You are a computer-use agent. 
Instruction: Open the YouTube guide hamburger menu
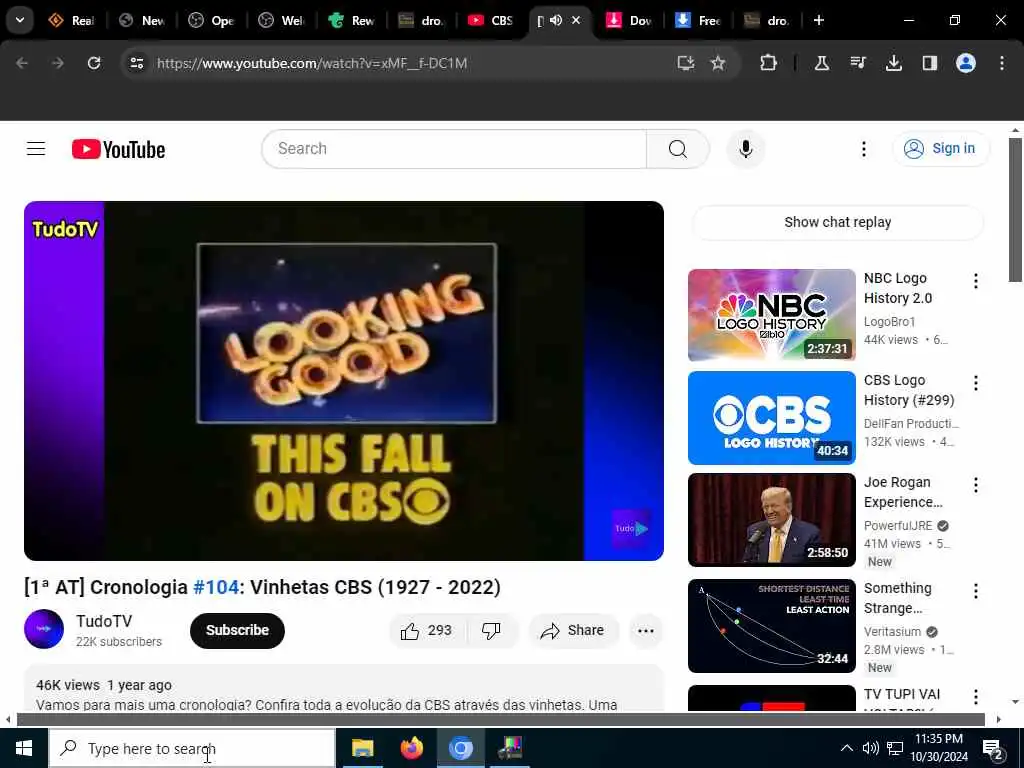pos(36,149)
